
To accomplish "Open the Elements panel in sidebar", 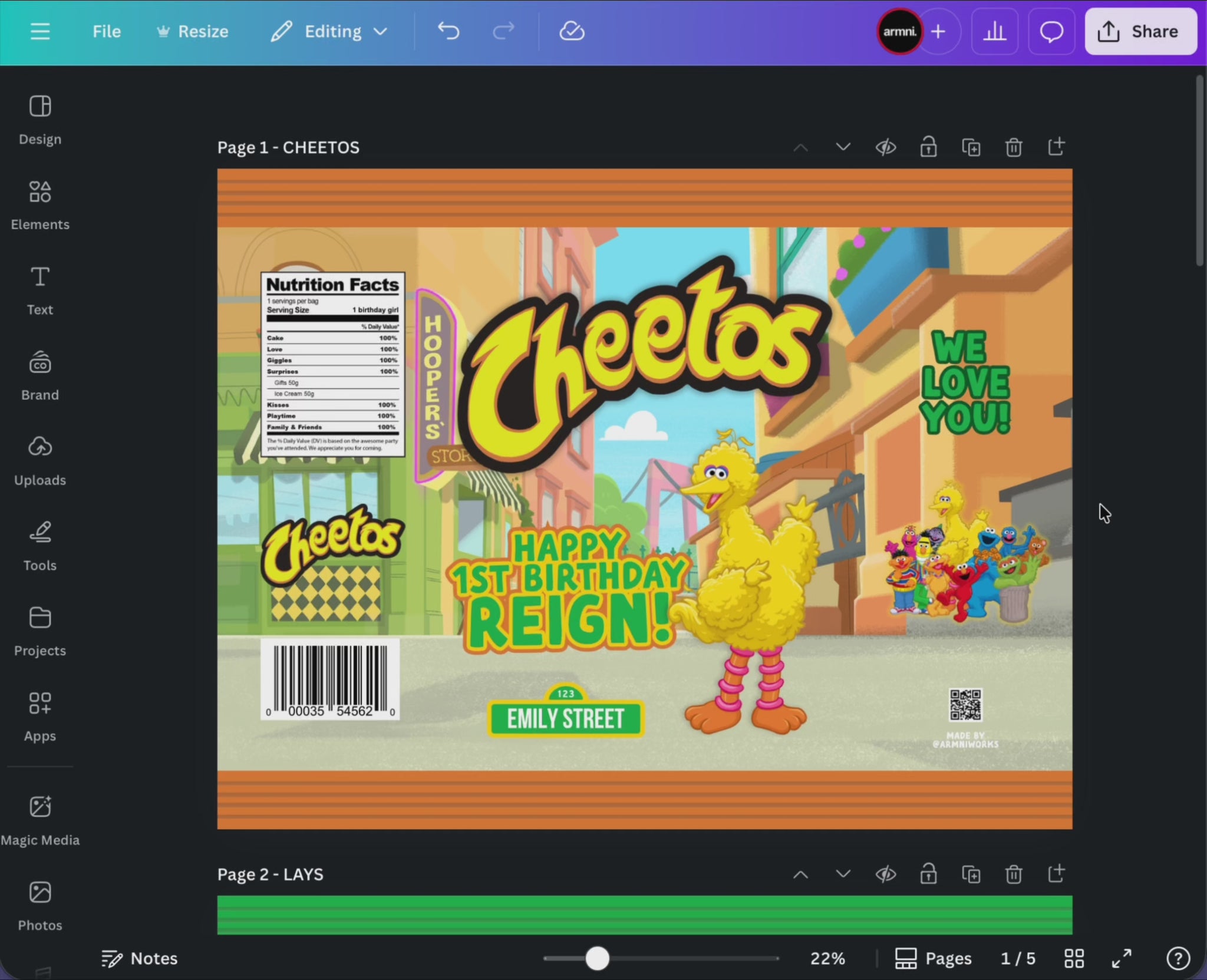I will click(39, 204).
